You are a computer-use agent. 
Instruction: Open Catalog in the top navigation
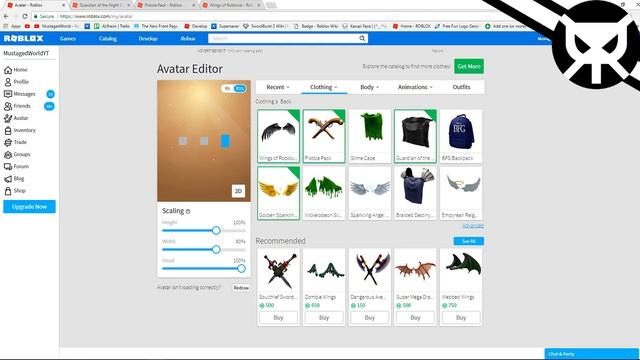[108, 38]
